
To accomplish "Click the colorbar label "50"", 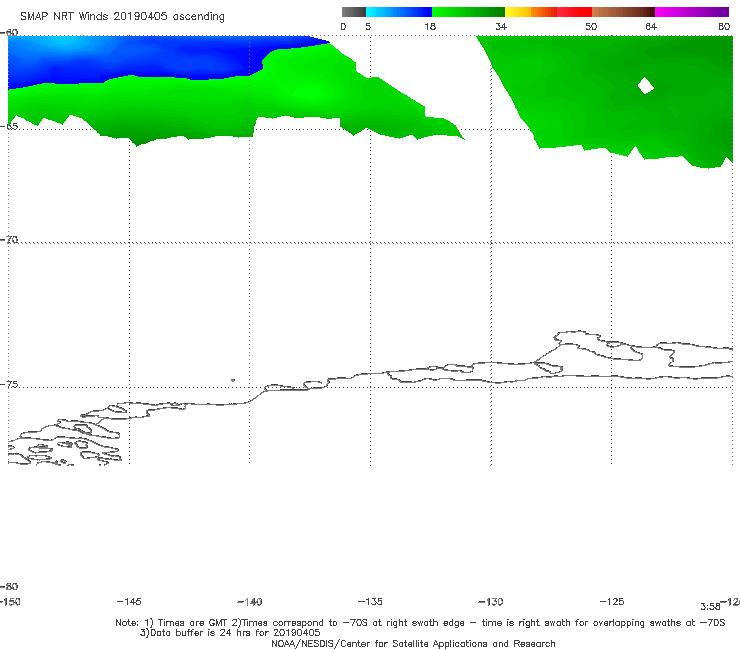I will coord(591,27).
